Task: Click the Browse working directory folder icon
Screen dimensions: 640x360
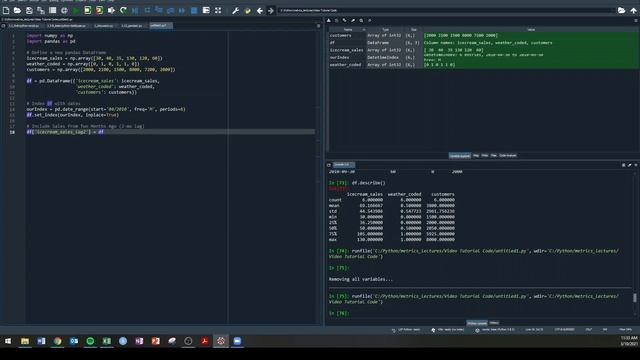Action: tap(621, 11)
